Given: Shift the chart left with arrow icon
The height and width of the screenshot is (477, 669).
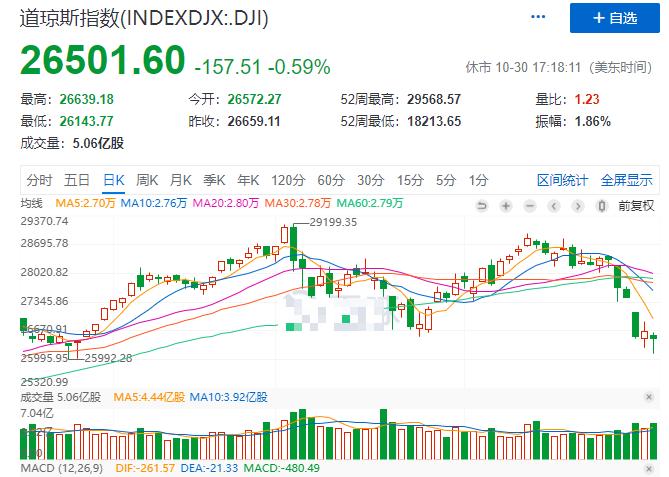Looking at the screenshot, I should 553,207.
